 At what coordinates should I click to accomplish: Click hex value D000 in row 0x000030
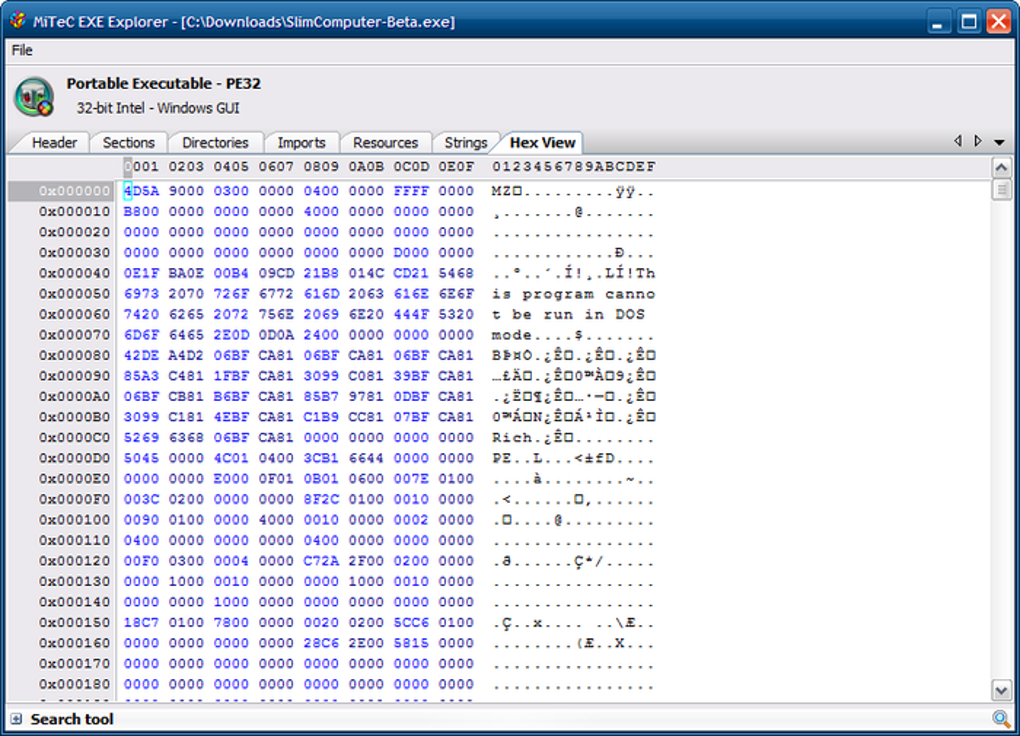411,252
